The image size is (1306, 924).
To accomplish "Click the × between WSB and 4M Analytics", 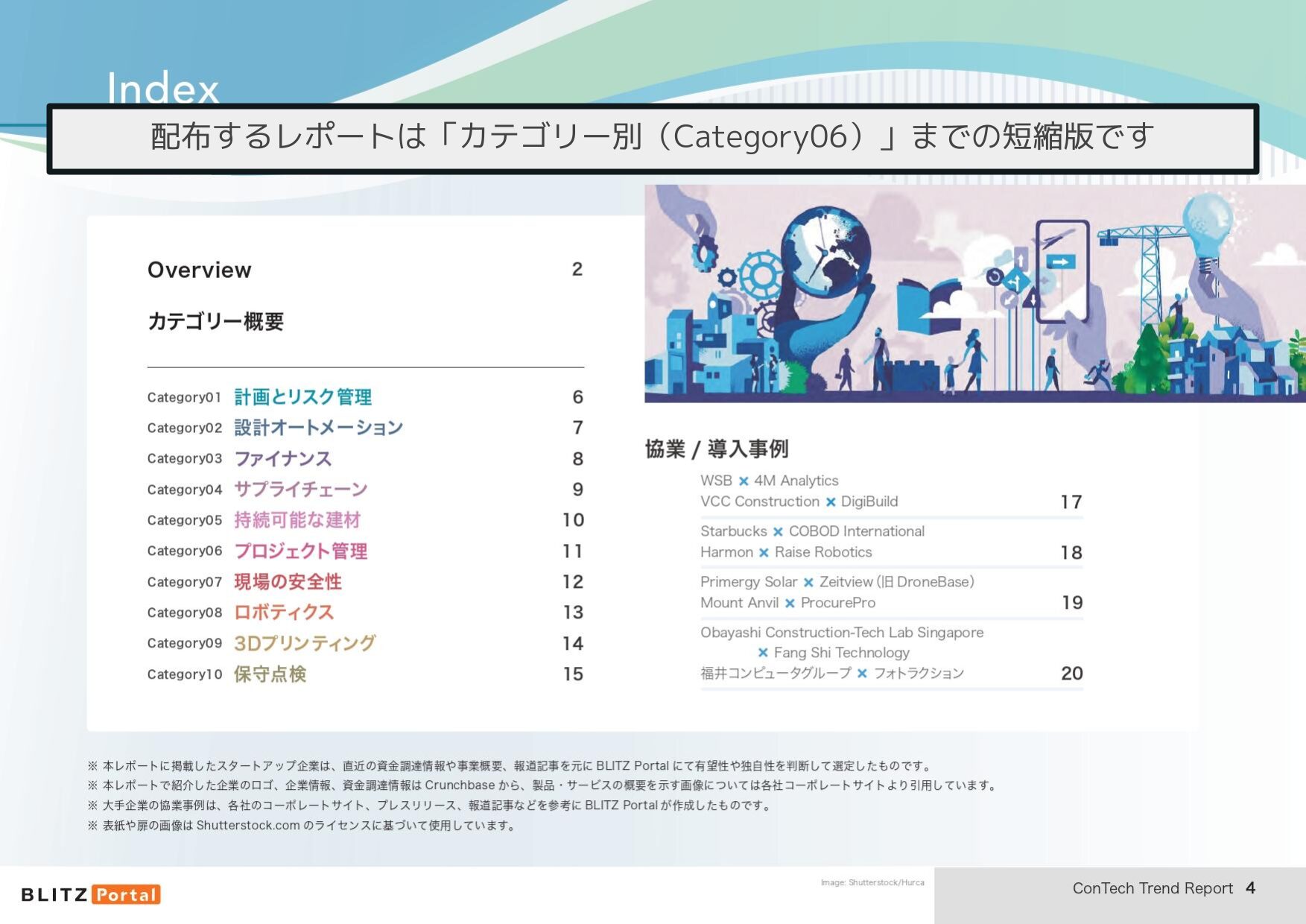I will pyautogui.click(x=743, y=481).
